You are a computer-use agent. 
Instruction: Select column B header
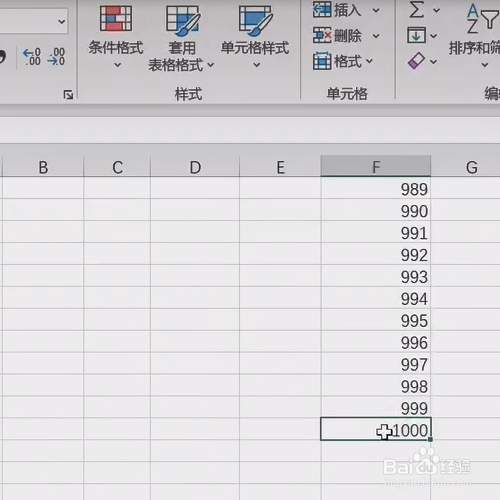(x=43, y=167)
